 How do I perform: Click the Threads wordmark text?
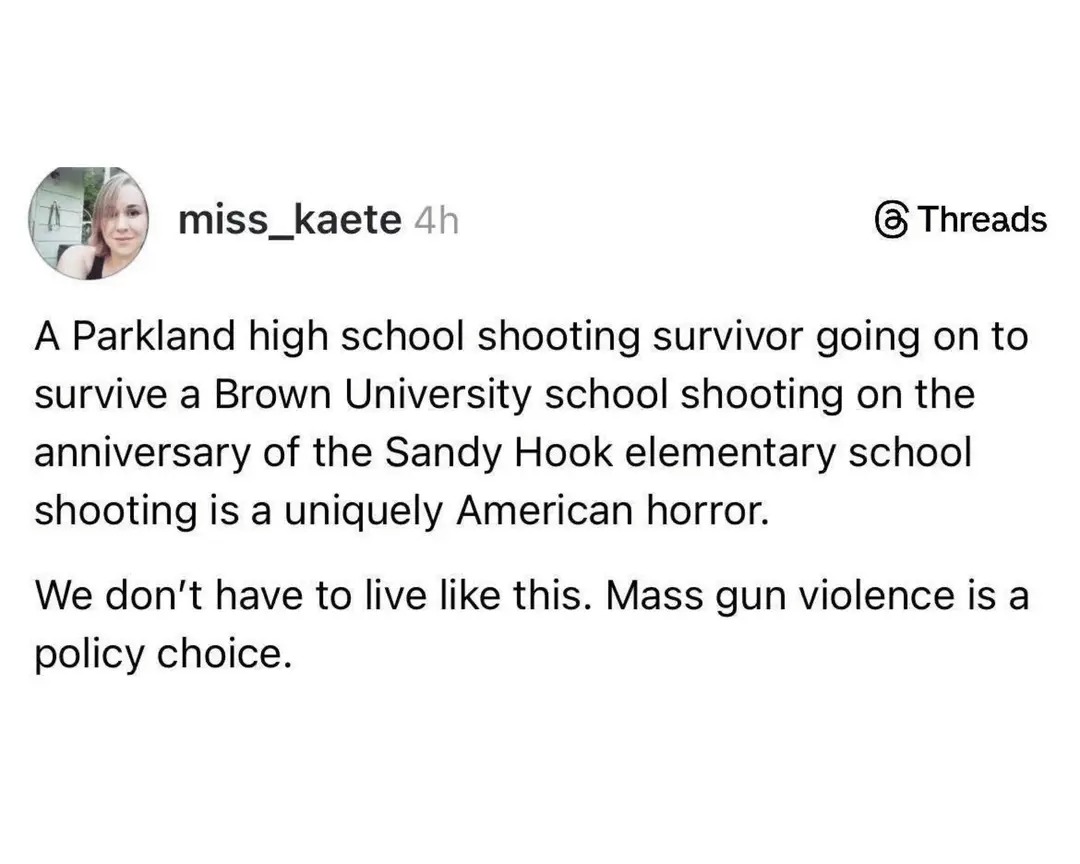(982, 219)
